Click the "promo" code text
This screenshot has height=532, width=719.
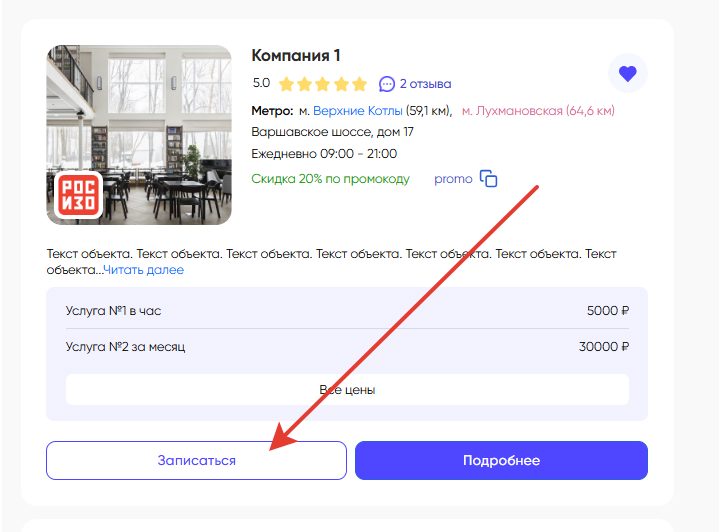(x=453, y=179)
